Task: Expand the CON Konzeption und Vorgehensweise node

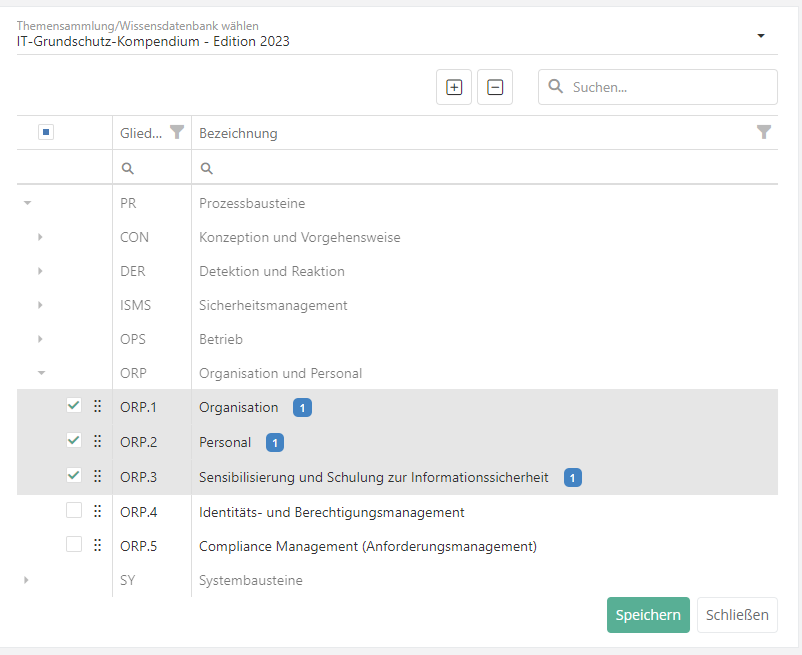Action: pos(40,237)
